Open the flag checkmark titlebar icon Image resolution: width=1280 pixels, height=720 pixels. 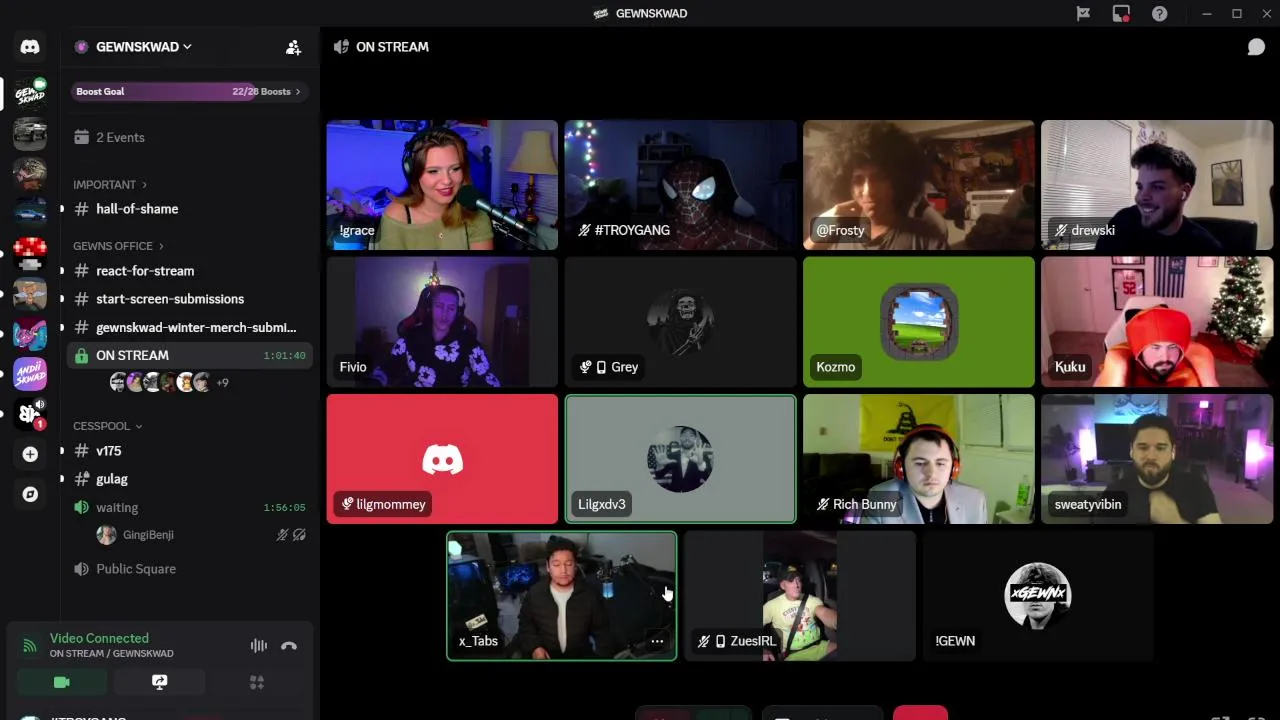1083,13
